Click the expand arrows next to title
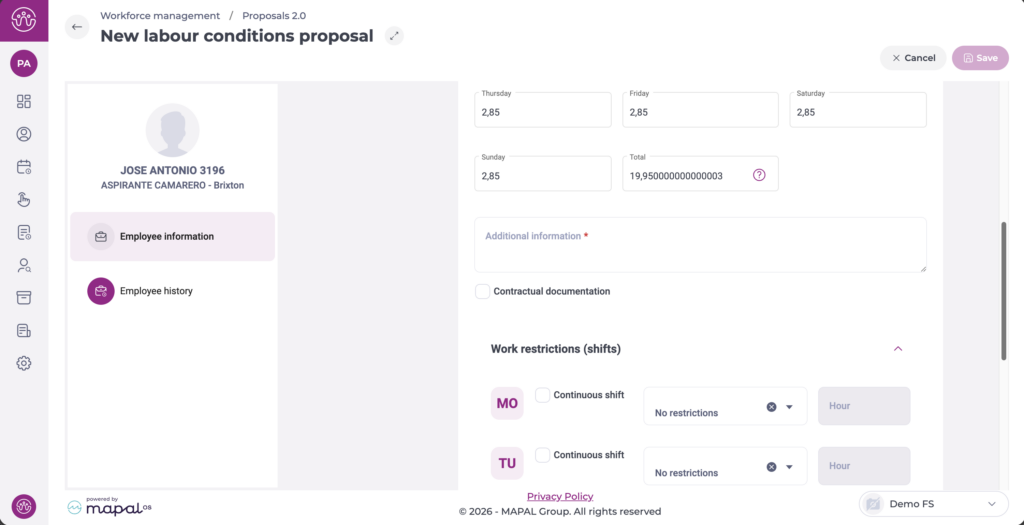This screenshot has width=1024, height=525. point(395,36)
